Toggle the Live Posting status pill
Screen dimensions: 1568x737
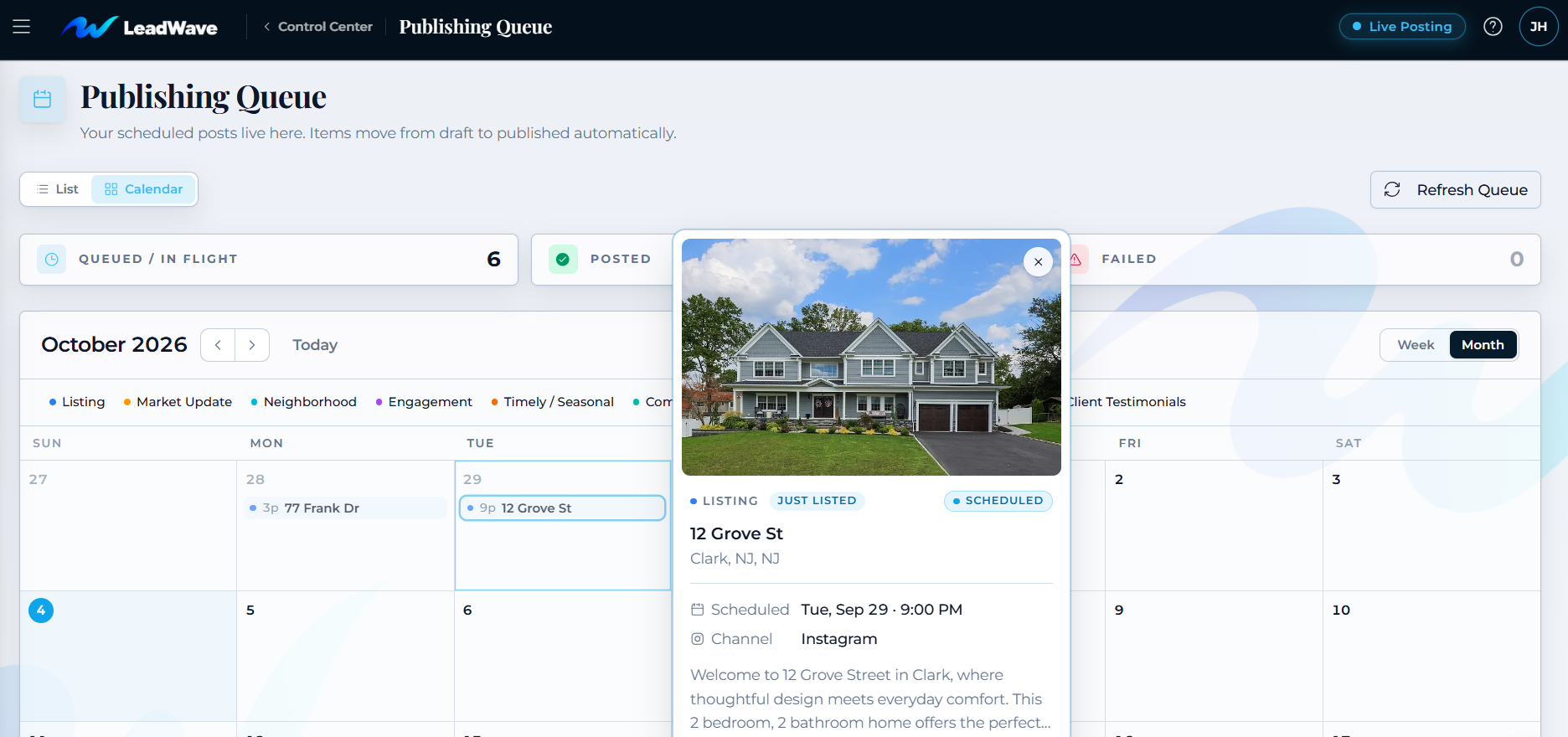(1402, 27)
